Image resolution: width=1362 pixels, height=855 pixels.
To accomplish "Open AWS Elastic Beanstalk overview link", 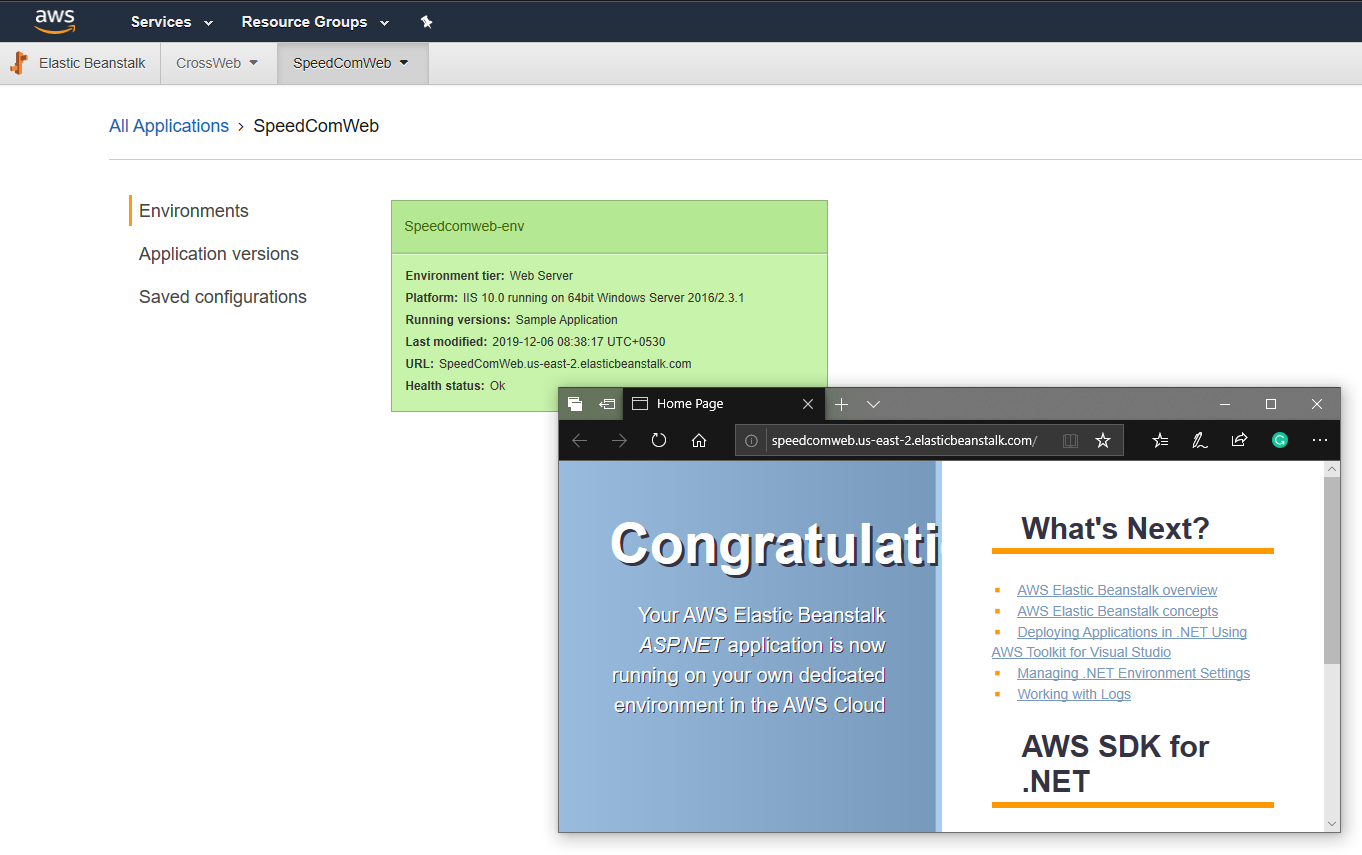I will pos(1117,590).
